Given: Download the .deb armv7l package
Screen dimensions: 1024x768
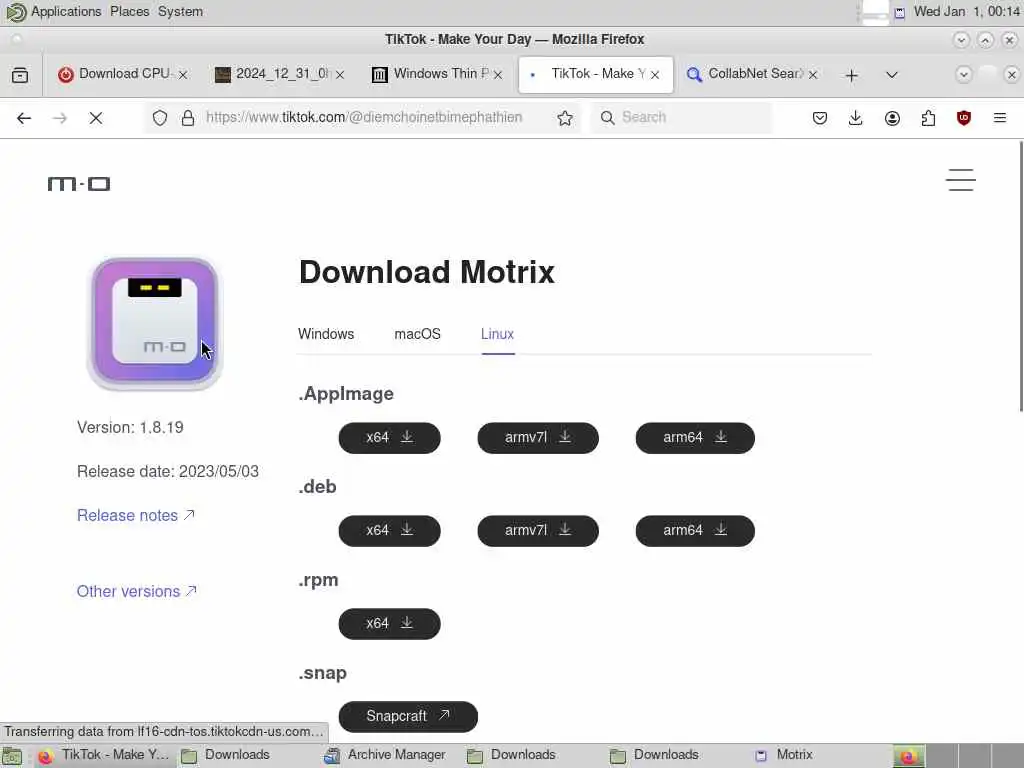Looking at the screenshot, I should point(537,530).
